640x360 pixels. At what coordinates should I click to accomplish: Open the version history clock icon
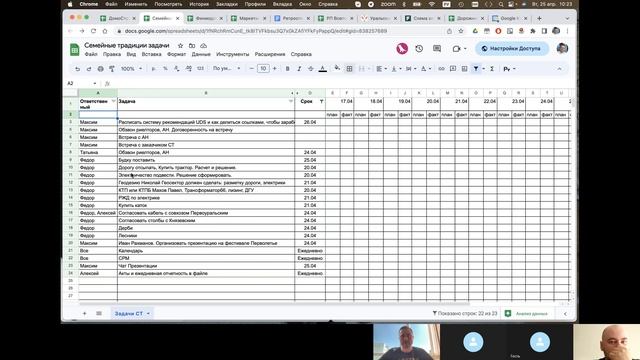point(419,49)
